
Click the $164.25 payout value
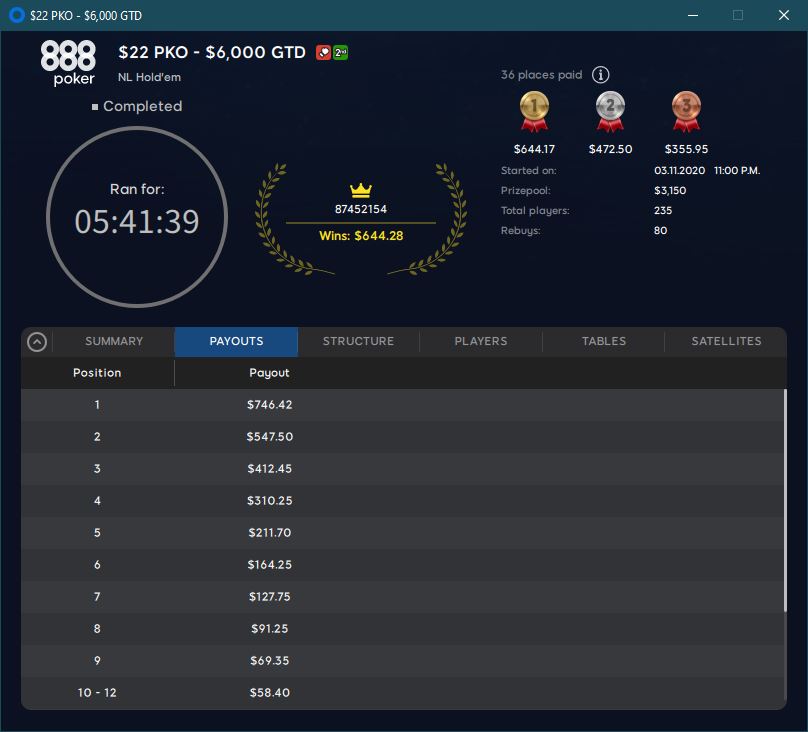270,565
